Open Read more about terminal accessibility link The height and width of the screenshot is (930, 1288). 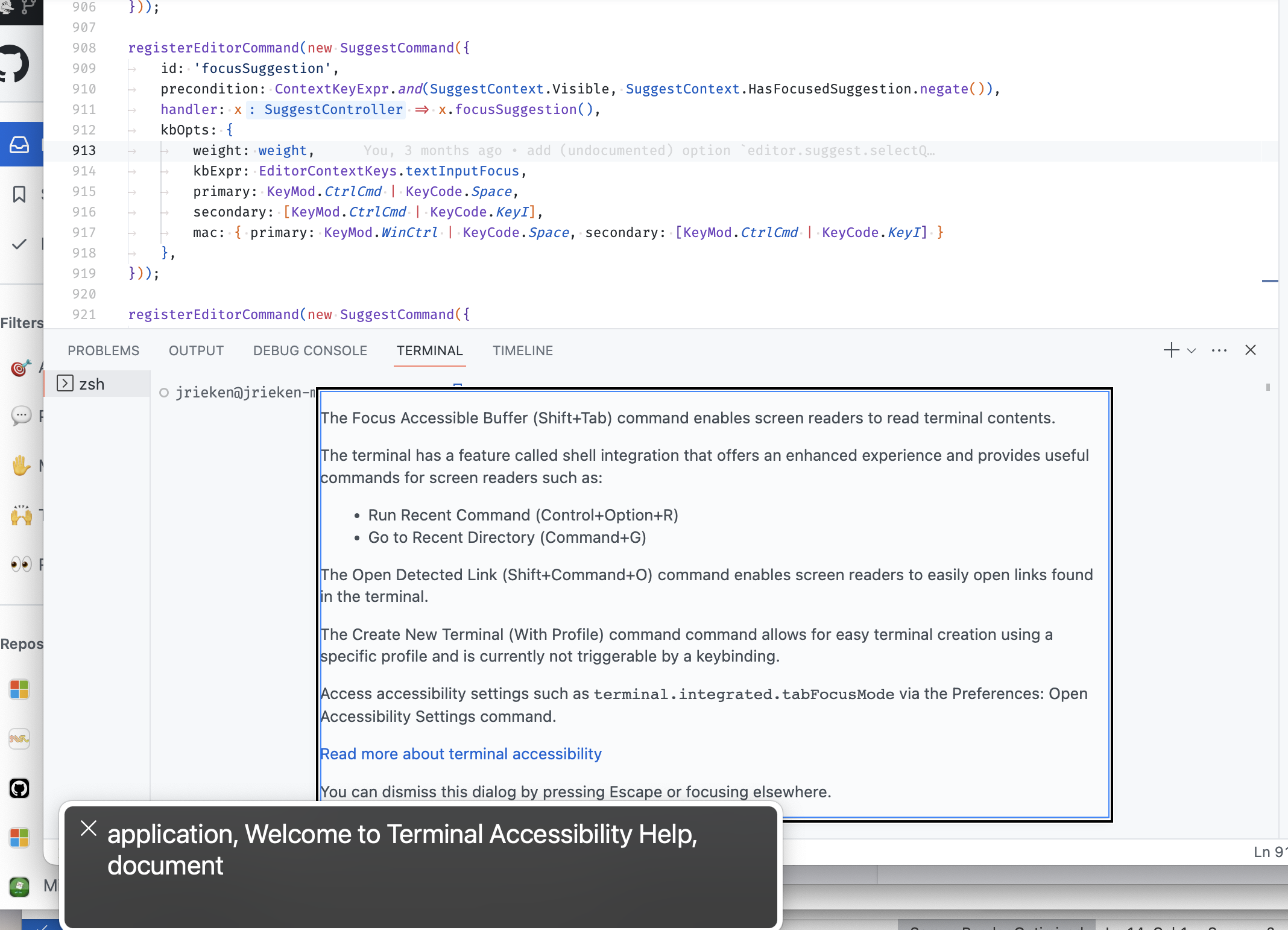pyautogui.click(x=461, y=754)
